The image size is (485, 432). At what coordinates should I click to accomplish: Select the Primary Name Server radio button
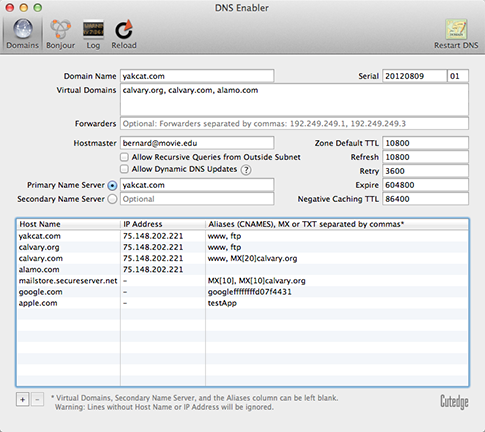point(112,185)
